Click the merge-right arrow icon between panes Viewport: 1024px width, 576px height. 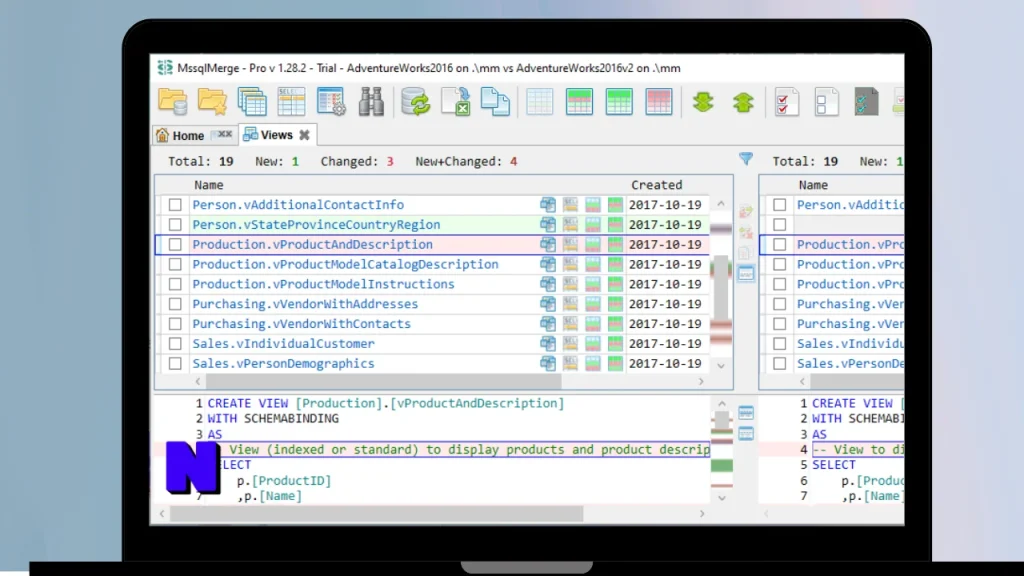(x=746, y=212)
